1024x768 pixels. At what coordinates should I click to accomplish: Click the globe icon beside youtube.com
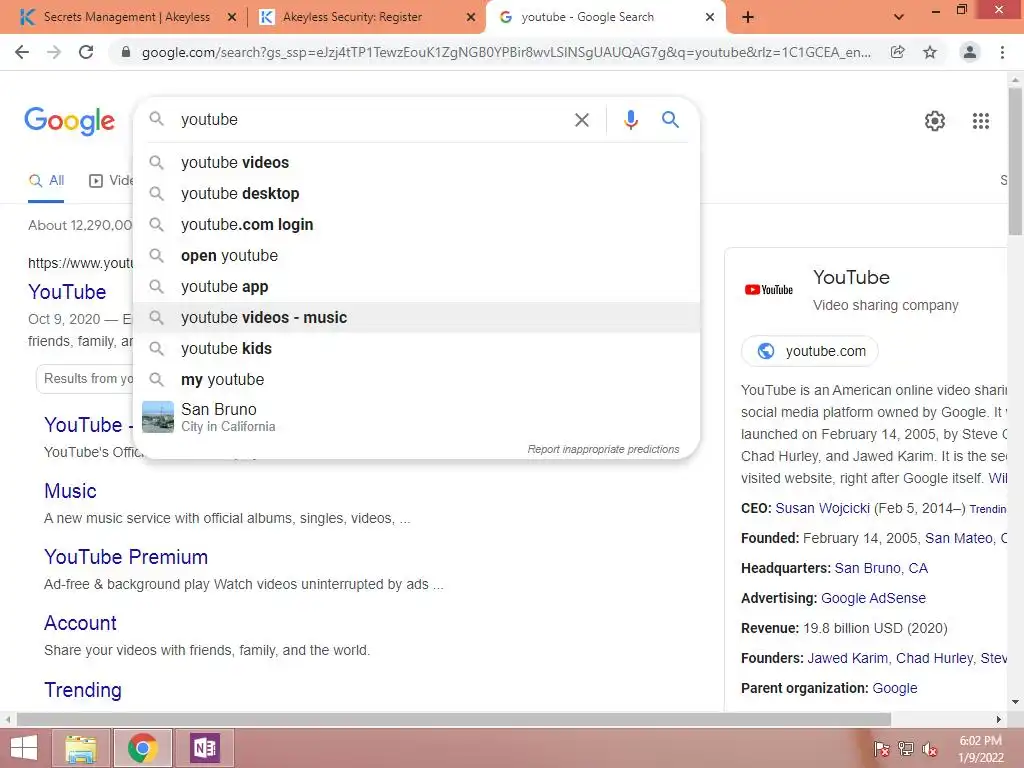click(x=765, y=351)
